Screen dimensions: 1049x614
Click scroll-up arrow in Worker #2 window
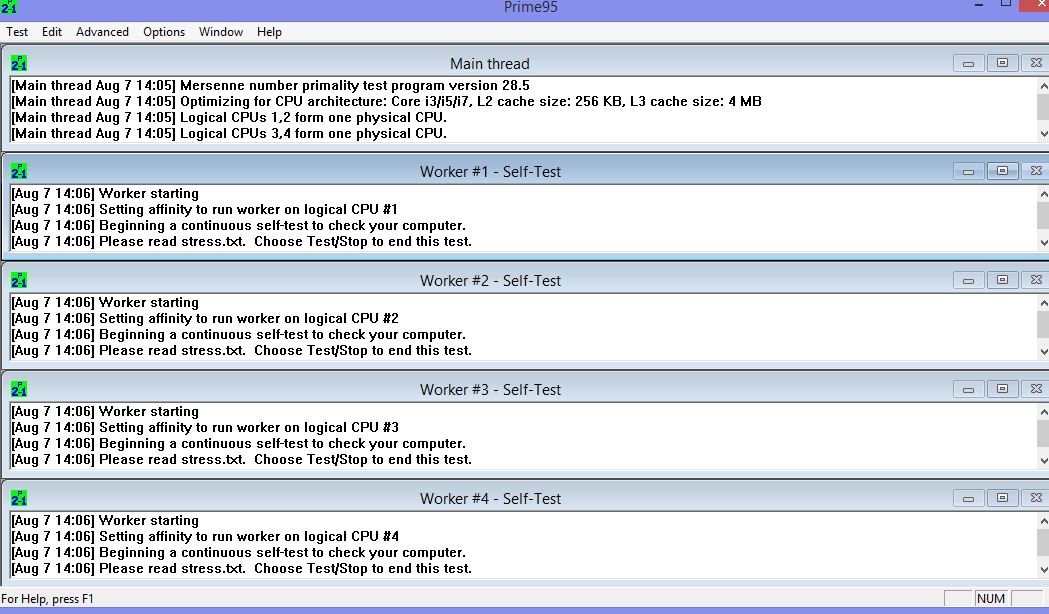(1043, 303)
